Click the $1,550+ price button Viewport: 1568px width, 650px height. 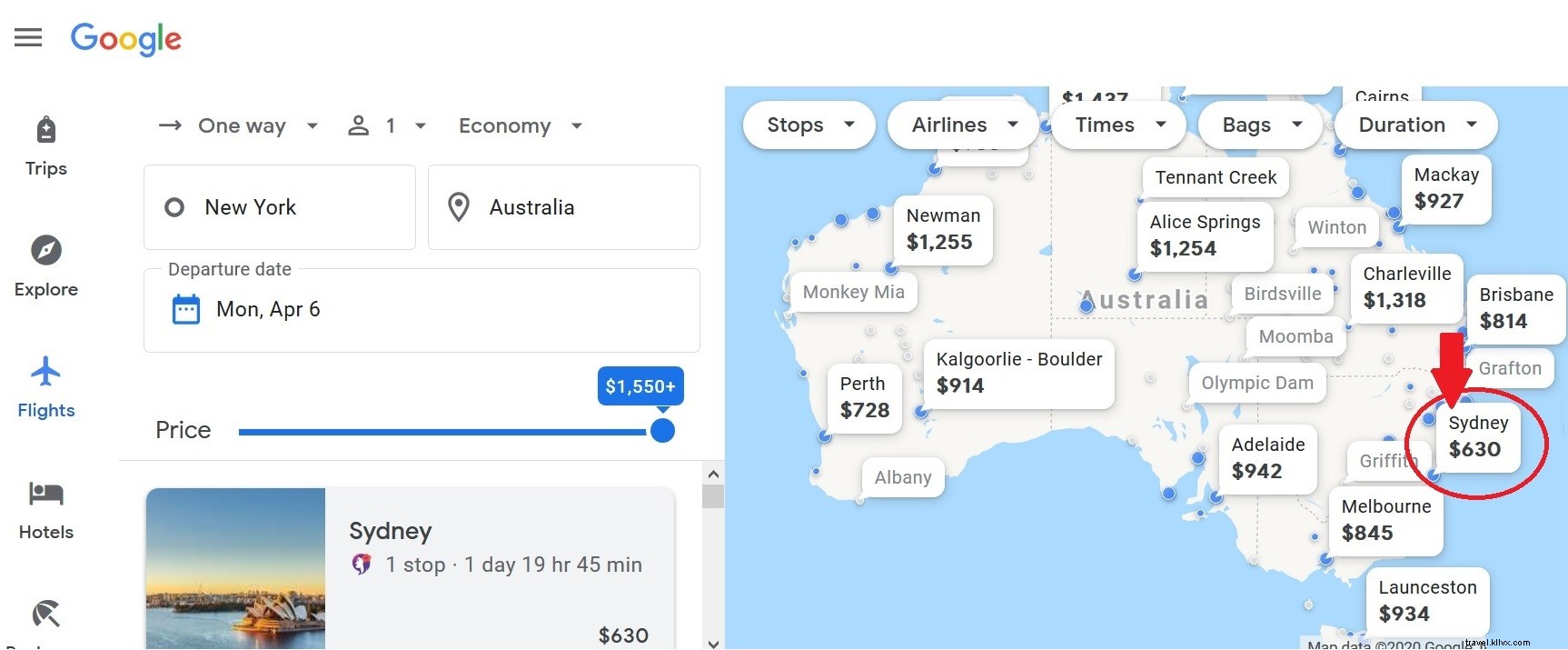click(640, 385)
